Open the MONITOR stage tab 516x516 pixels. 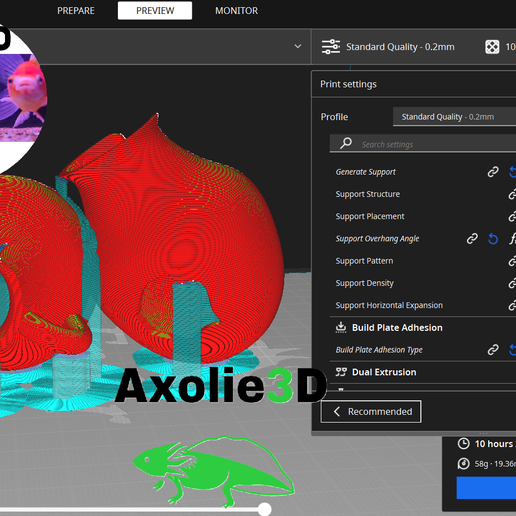pos(236,11)
